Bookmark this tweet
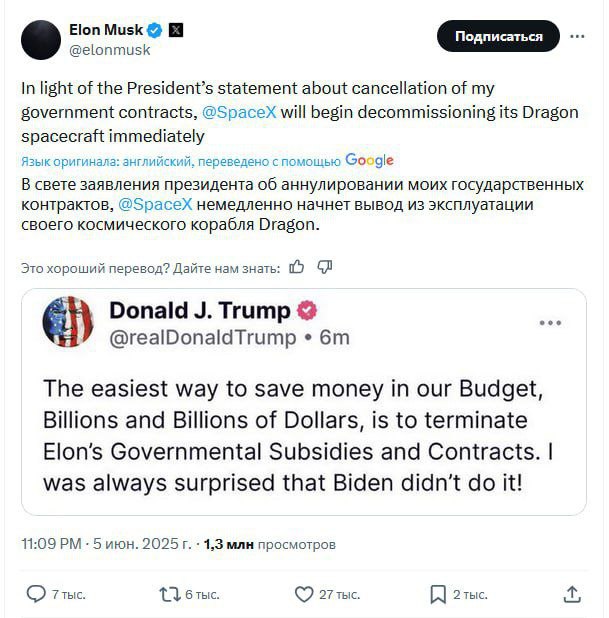The height and width of the screenshot is (618, 609). coord(438,594)
